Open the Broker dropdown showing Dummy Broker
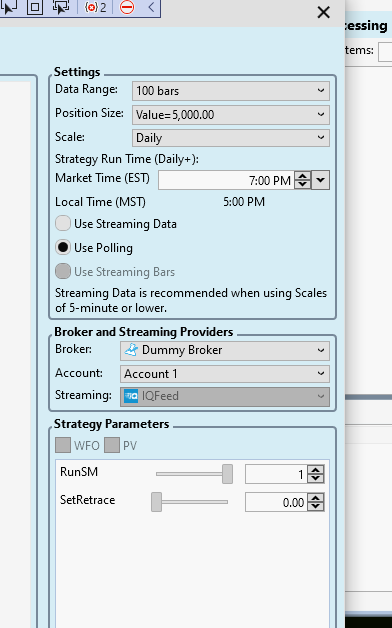392x628 pixels. [x=225, y=350]
